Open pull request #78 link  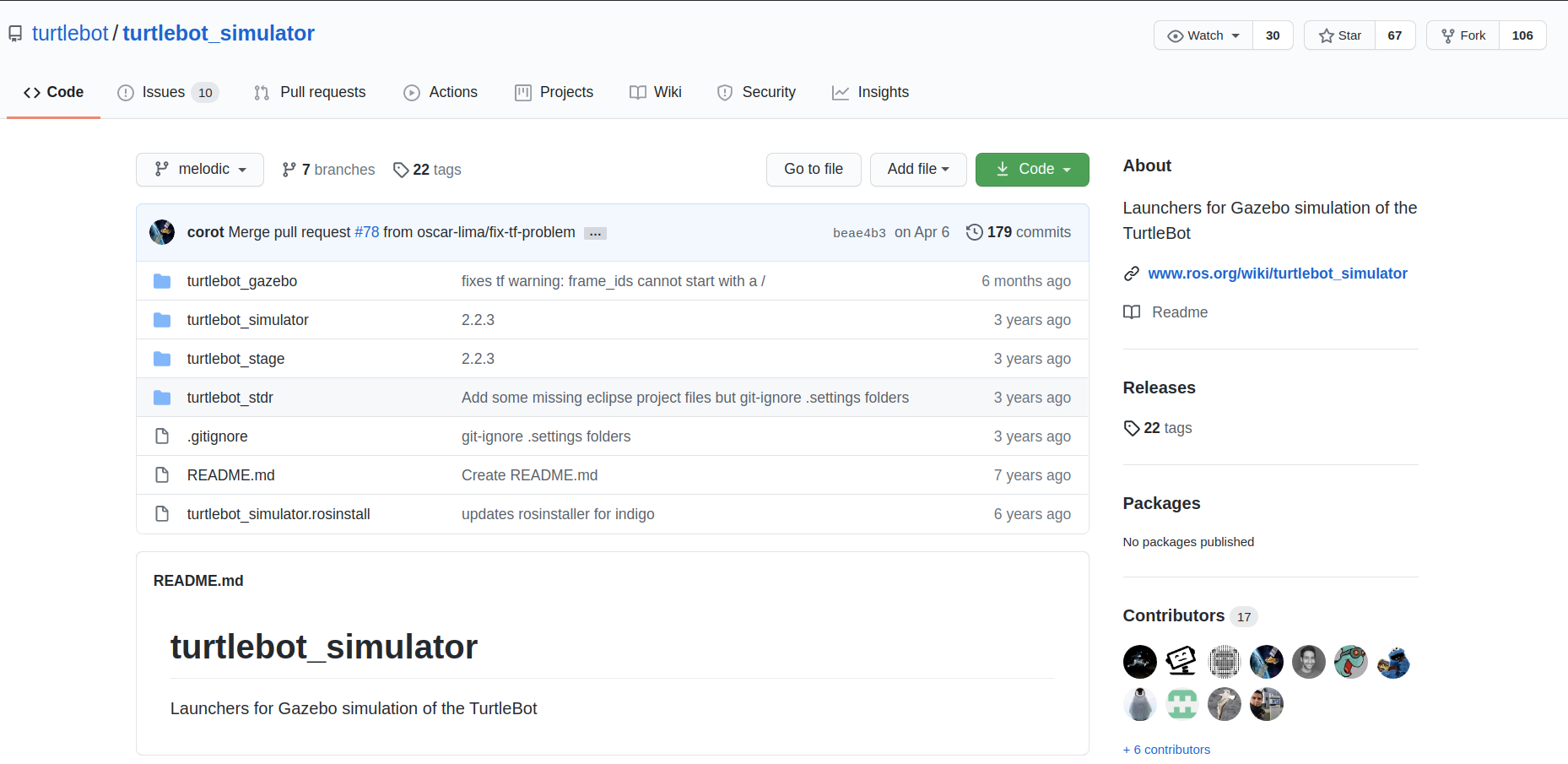point(367,232)
